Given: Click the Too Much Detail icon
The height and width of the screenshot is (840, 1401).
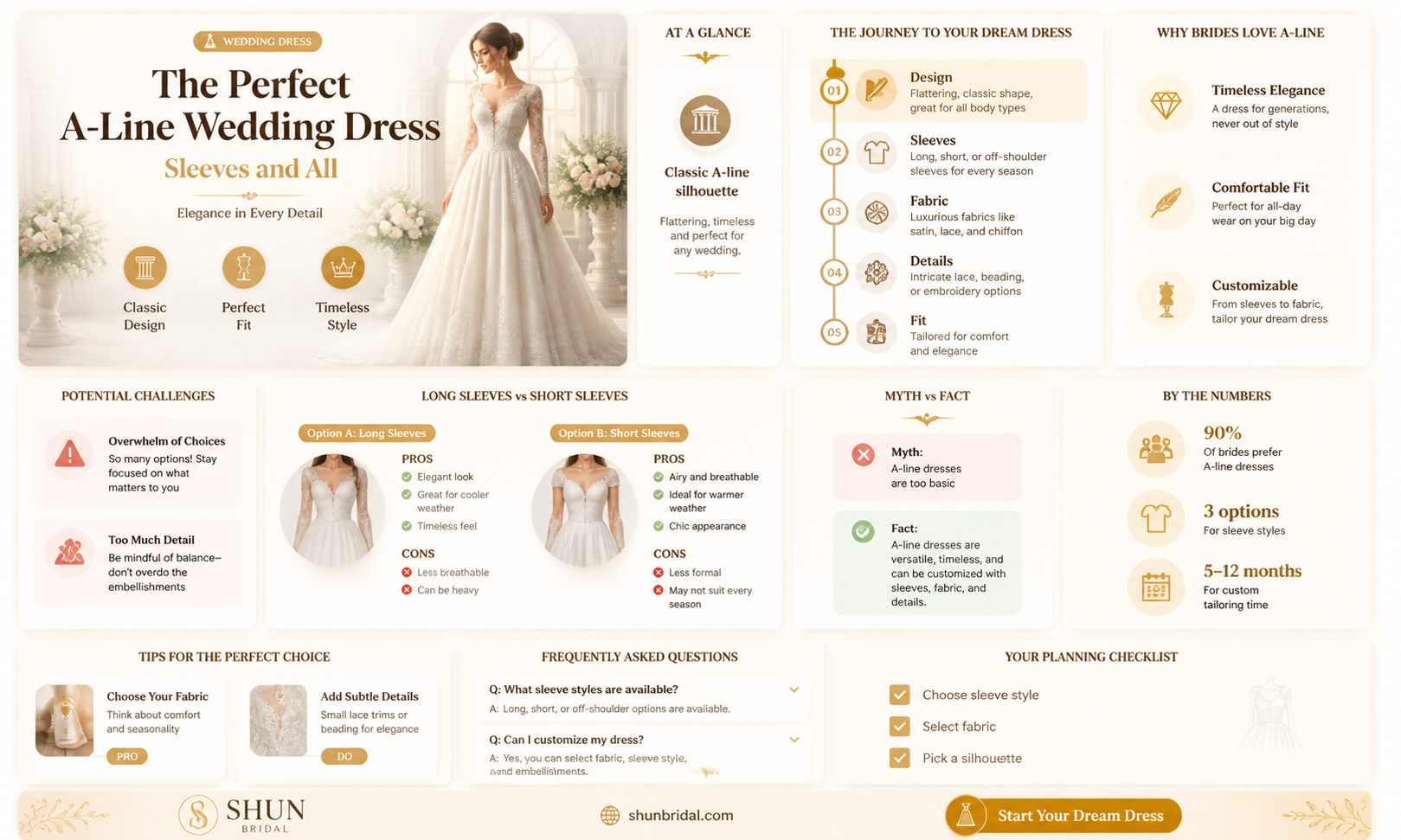Looking at the screenshot, I should point(69,551).
